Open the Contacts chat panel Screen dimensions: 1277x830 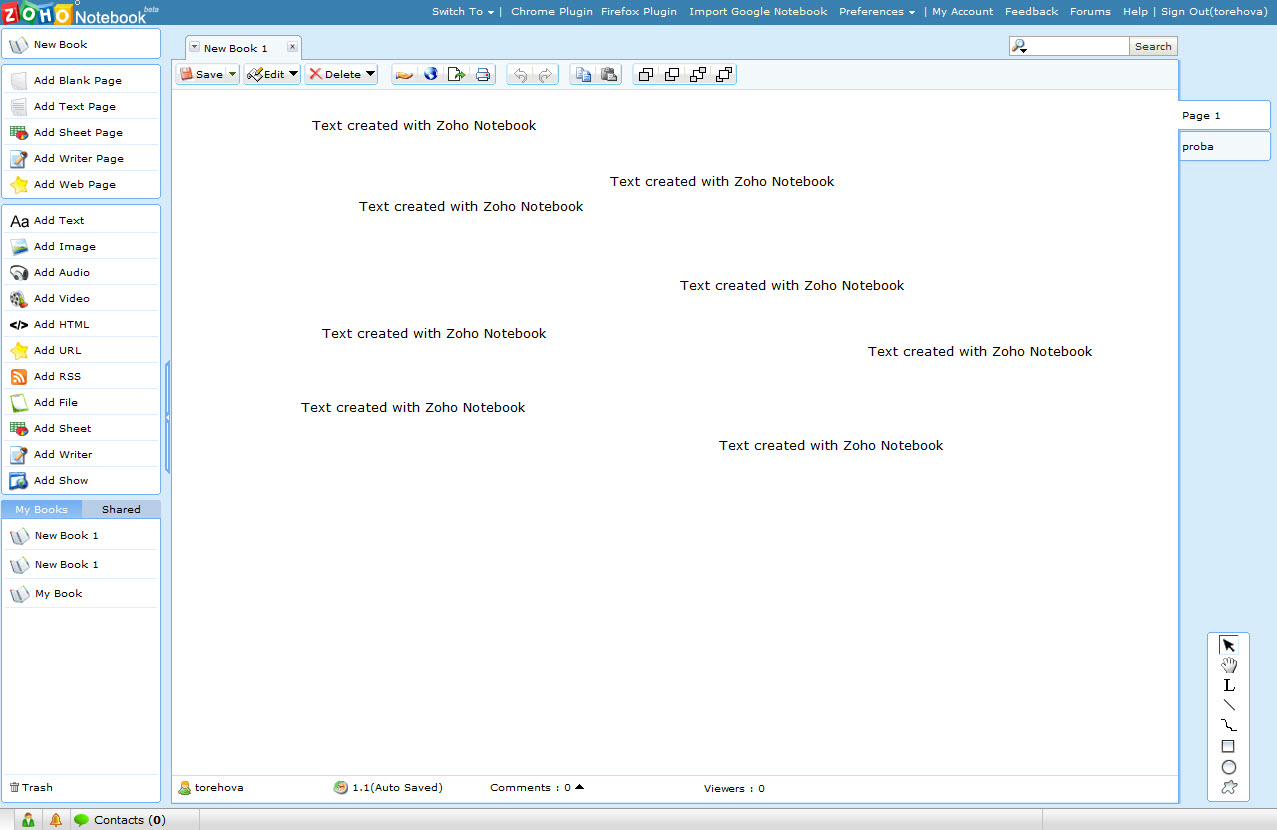(120, 820)
